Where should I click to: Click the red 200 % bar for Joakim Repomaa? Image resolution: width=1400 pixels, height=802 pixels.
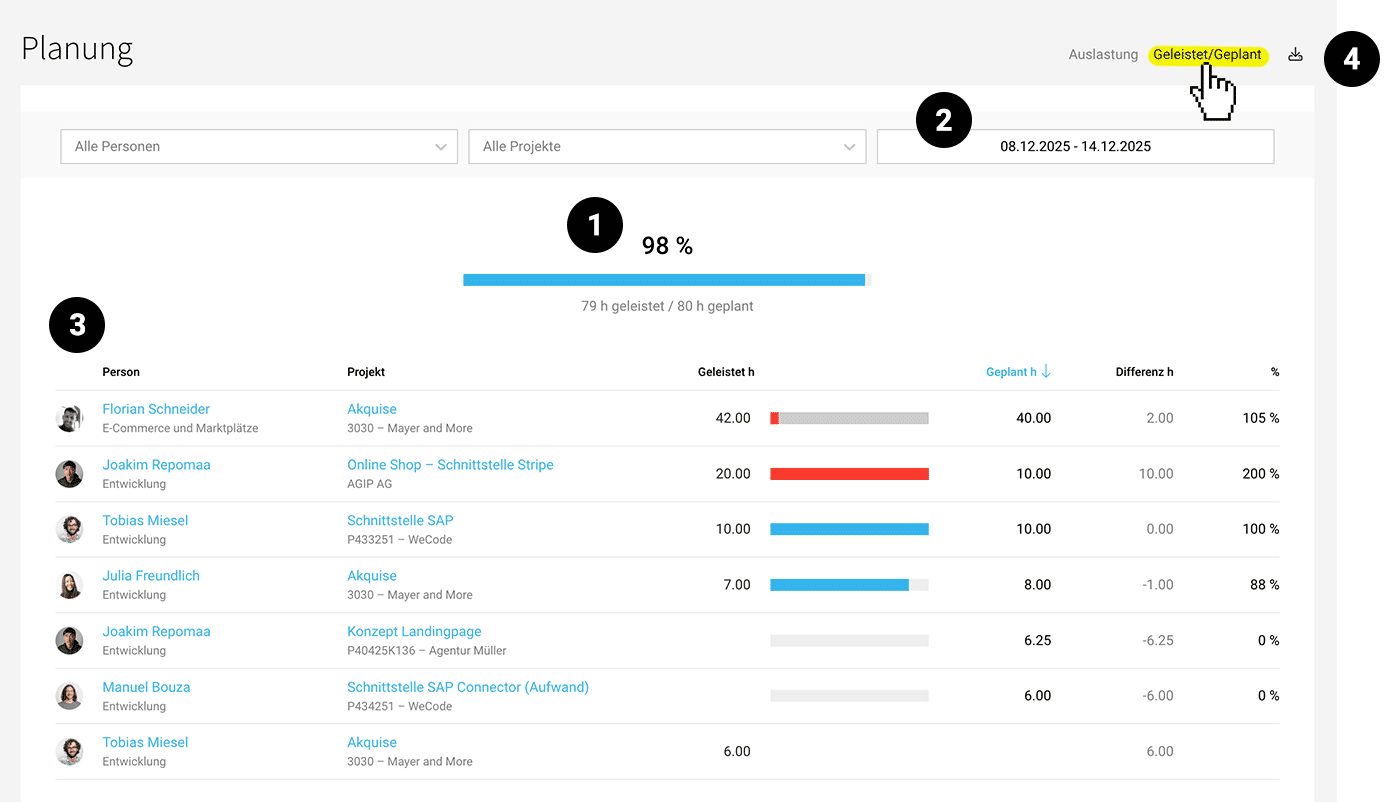click(849, 474)
